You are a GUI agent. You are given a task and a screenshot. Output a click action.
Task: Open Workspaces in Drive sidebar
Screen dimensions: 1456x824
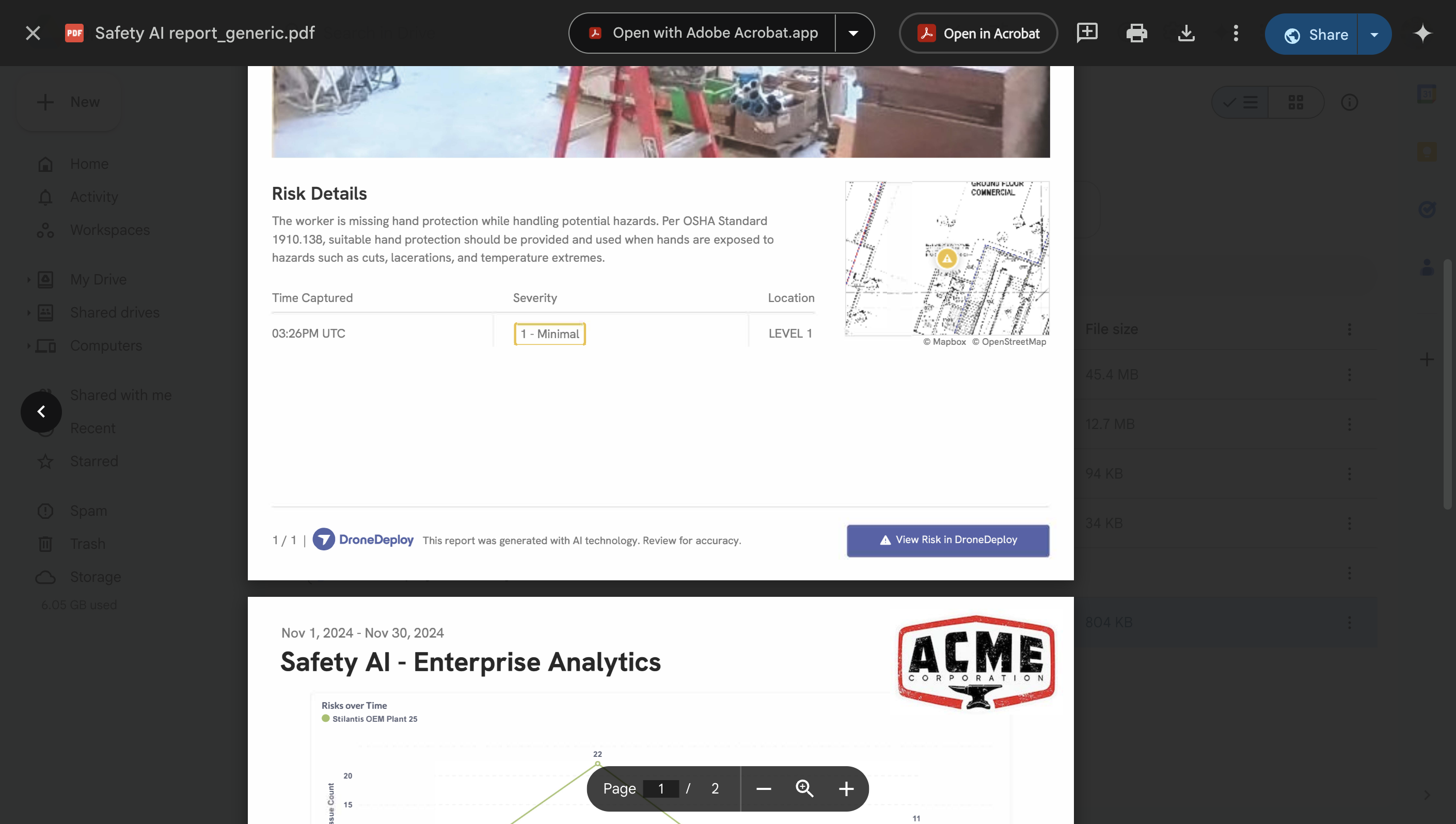[x=110, y=230]
